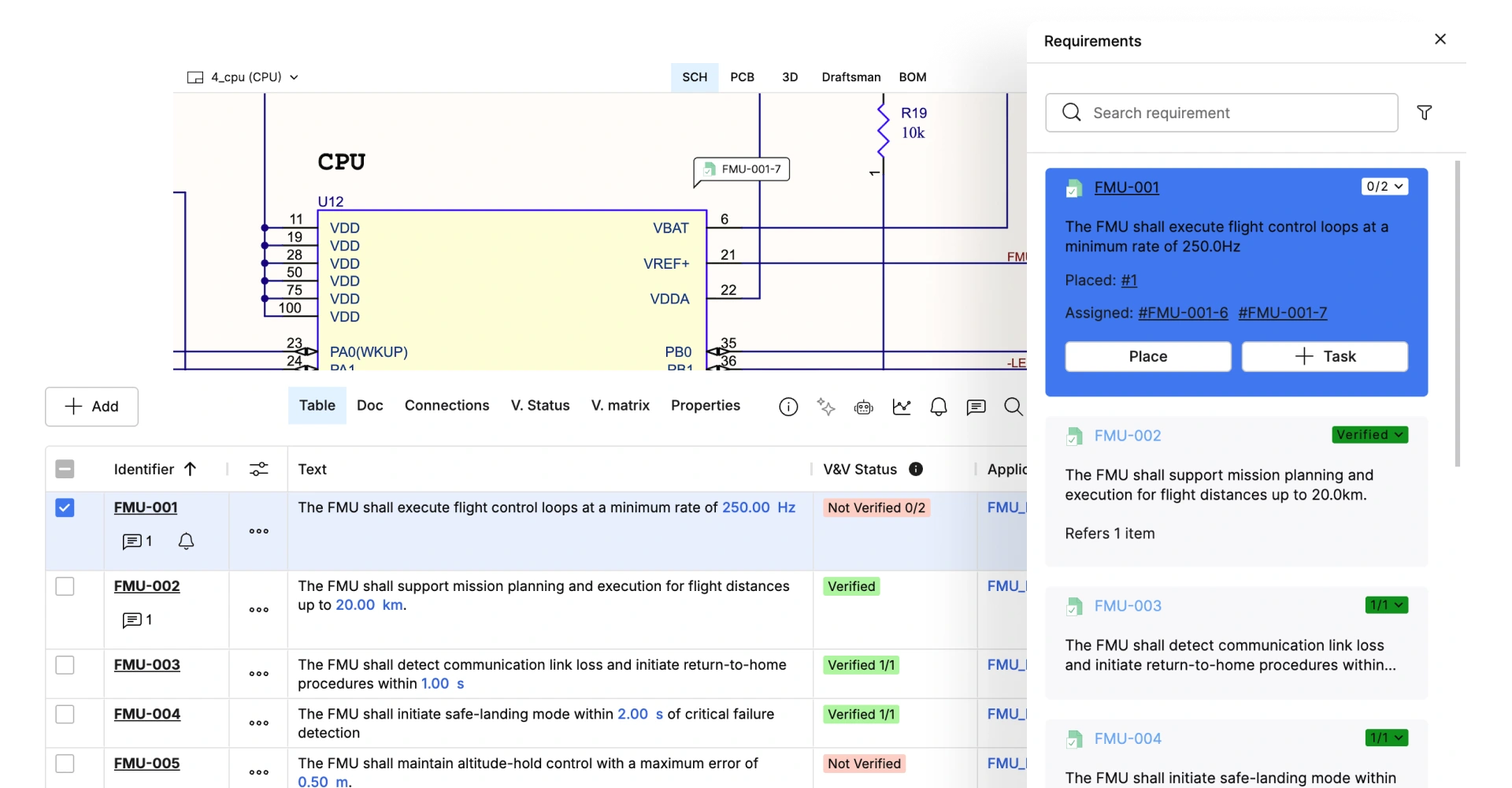Click the Place button on FMU-001 card

[1148, 356]
